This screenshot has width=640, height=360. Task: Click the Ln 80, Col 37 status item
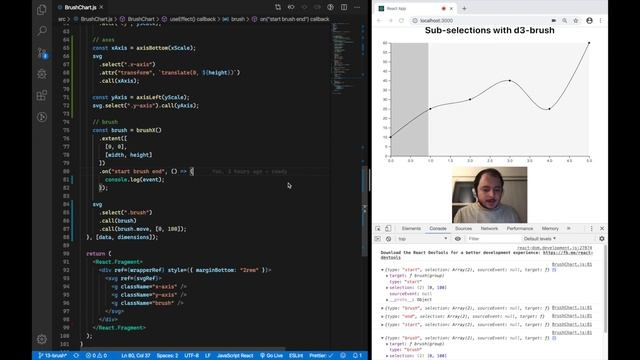tap(136, 356)
